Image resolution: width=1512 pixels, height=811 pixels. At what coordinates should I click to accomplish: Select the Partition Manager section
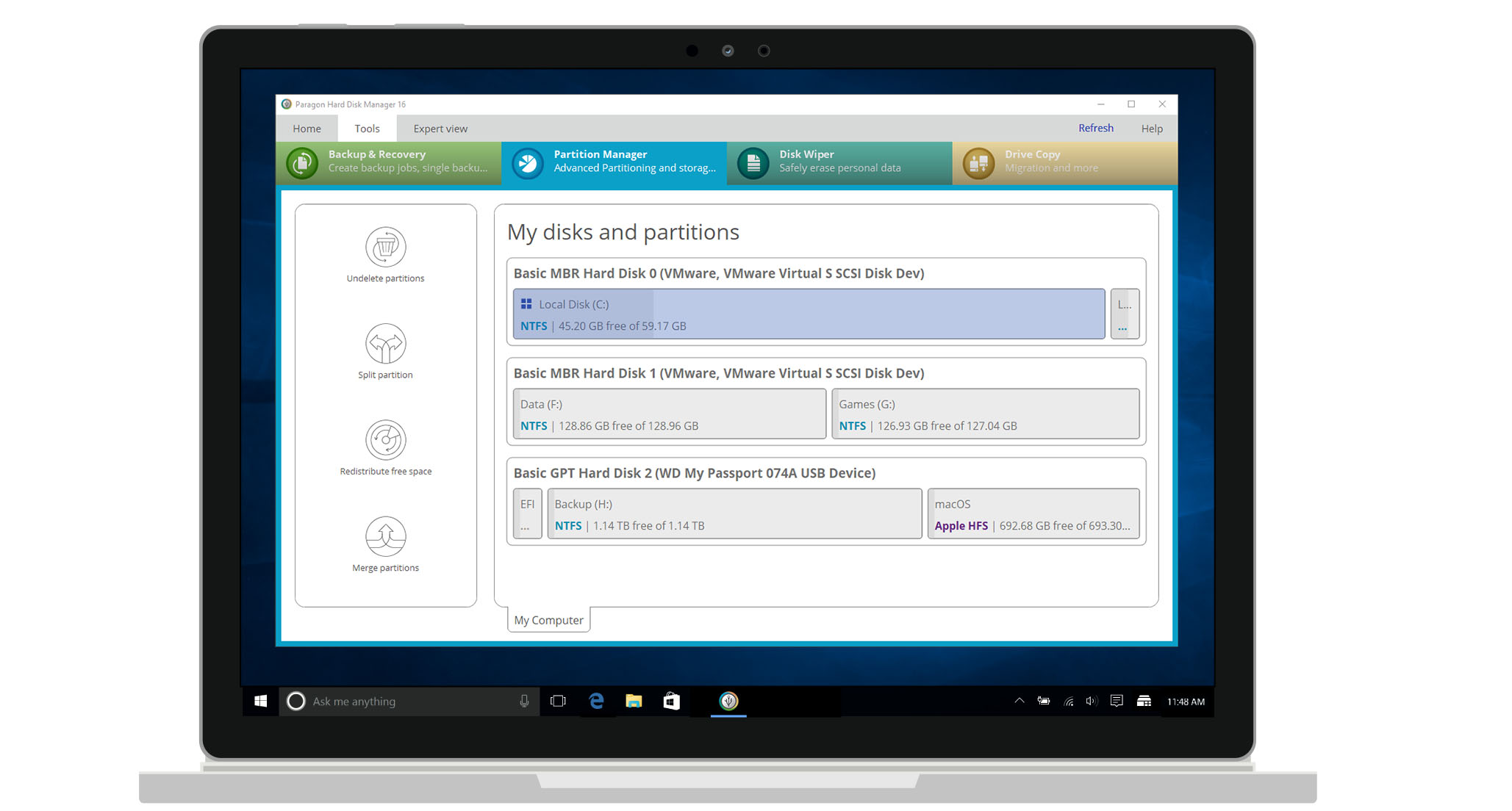[614, 162]
